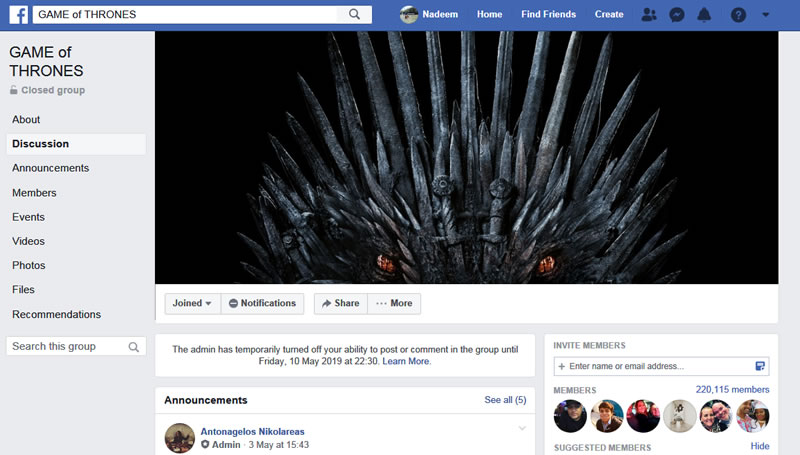This screenshot has width=800, height=455.
Task: Toggle the group Notifications button
Action: click(262, 303)
